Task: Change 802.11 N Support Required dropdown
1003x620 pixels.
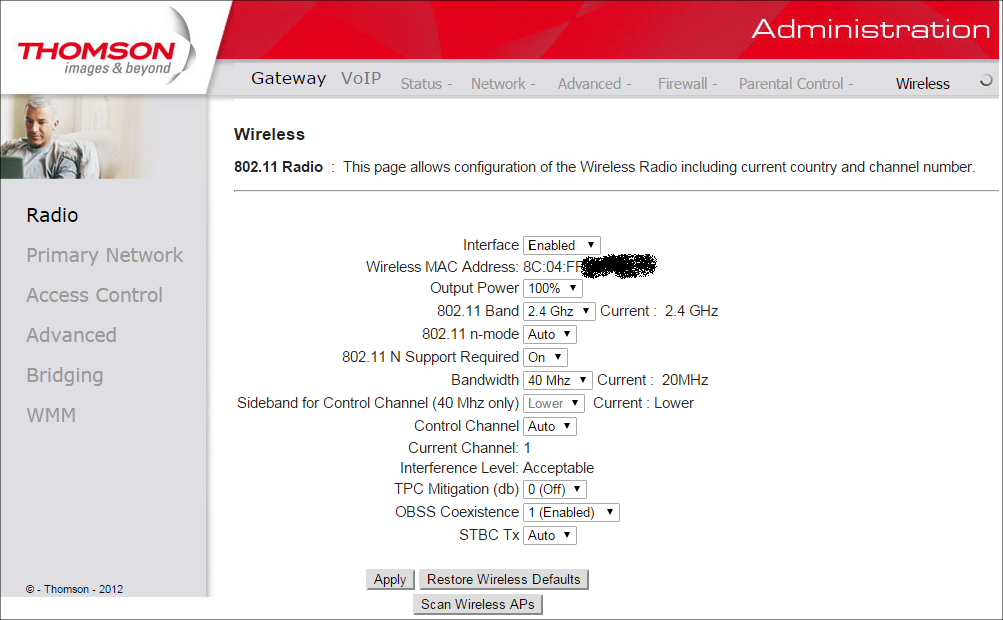Action: tap(545, 357)
